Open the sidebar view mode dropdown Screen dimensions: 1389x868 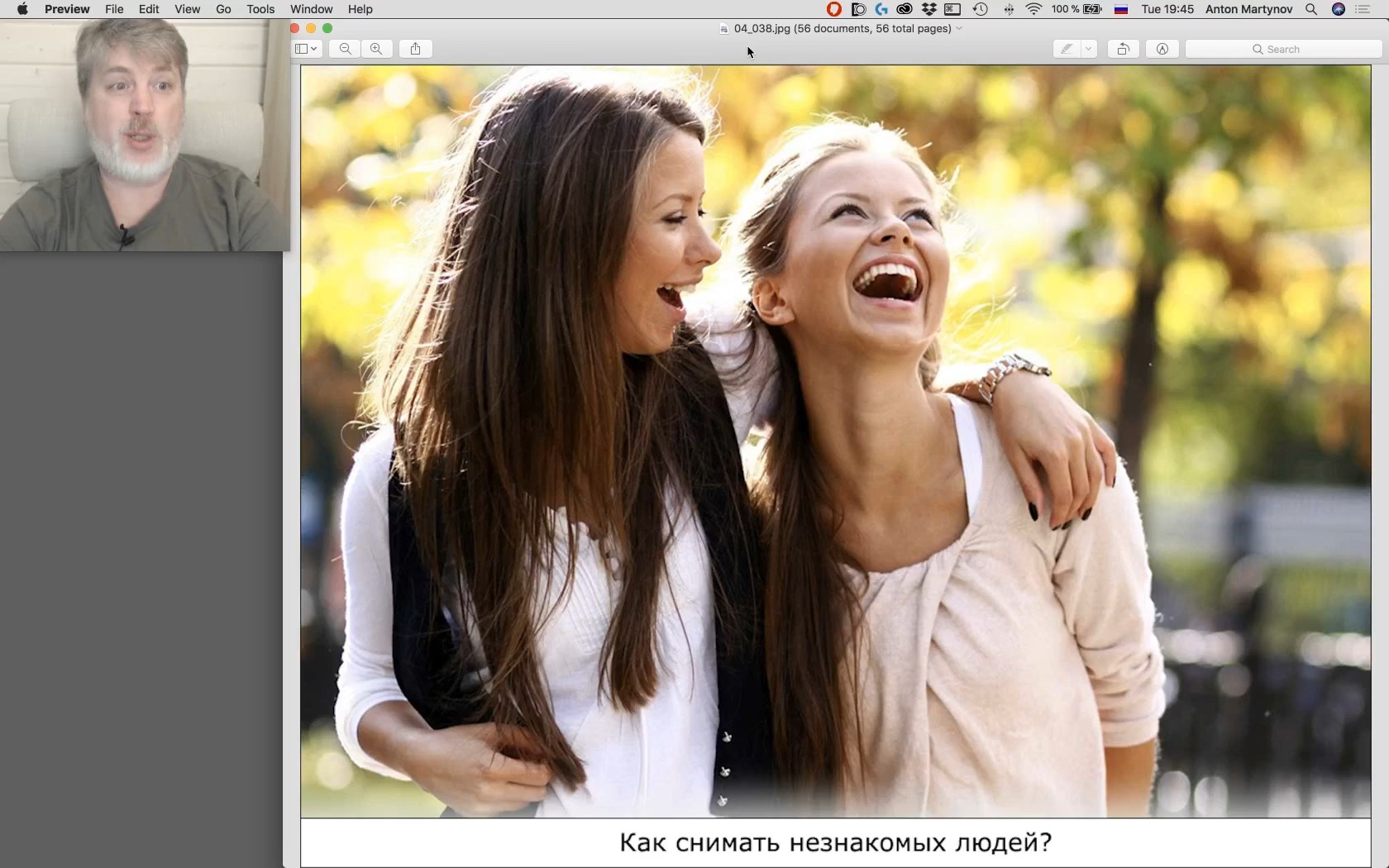click(x=306, y=49)
